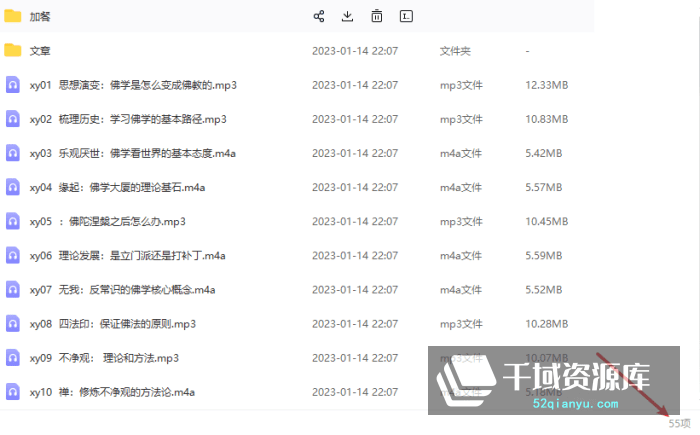Open file xy01 思想演变 mp3
The width and height of the screenshot is (700, 435).
click(133, 85)
